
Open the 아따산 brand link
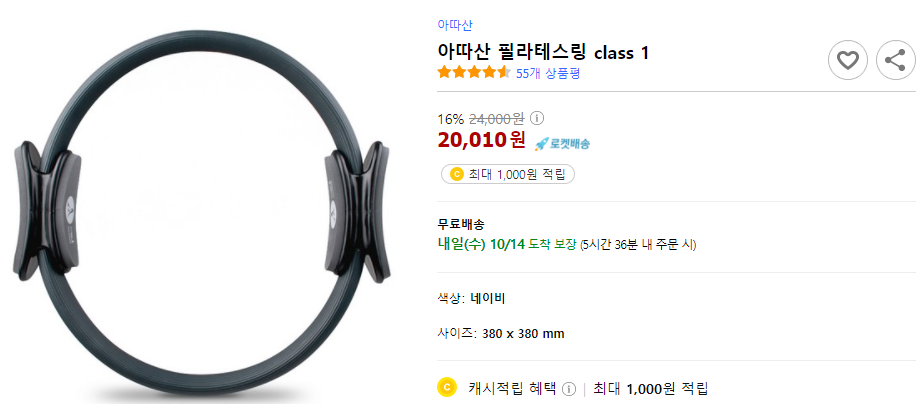point(455,25)
